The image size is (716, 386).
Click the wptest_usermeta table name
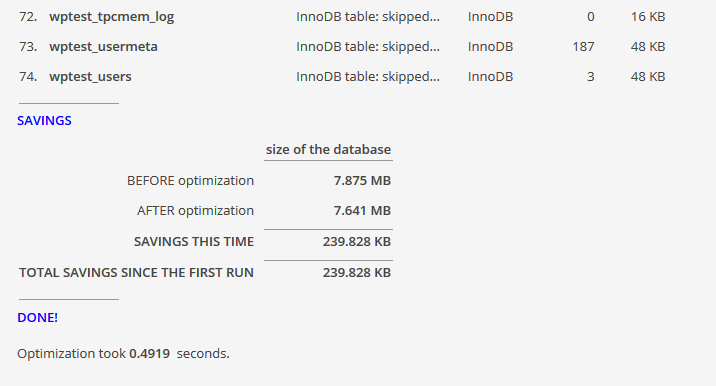(x=103, y=47)
